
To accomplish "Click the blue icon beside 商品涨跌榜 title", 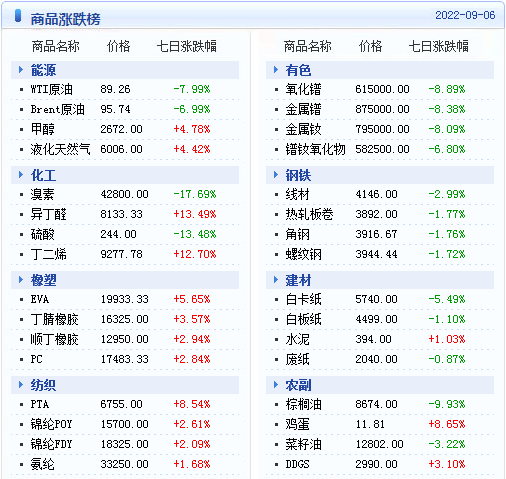I will click(x=18, y=16).
